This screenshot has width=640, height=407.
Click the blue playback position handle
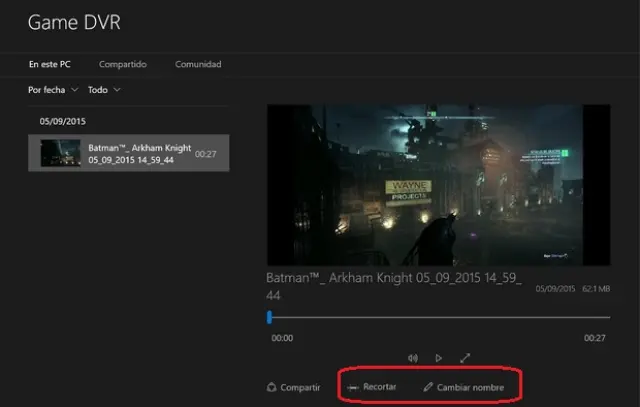pyautogui.click(x=269, y=317)
